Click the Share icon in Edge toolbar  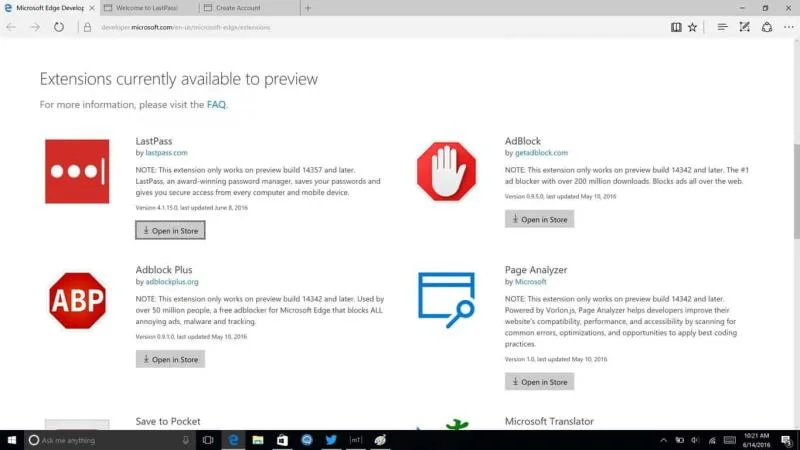(x=767, y=28)
